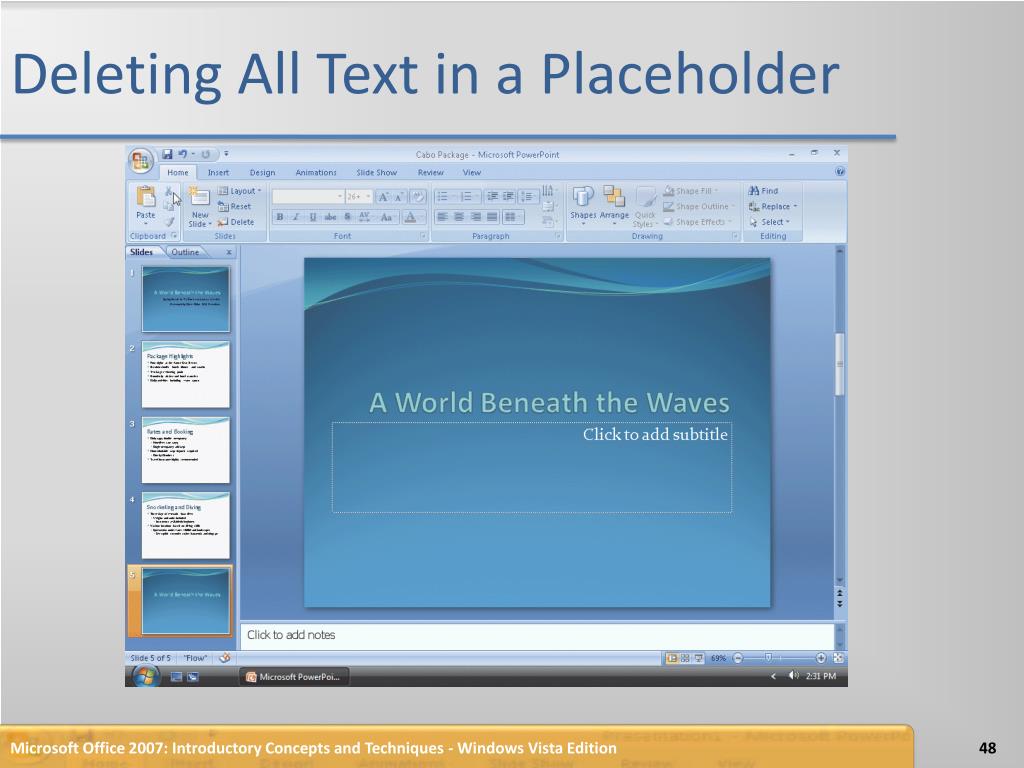Click the Redo button in Quick Access
The image size is (1024, 768).
point(206,154)
